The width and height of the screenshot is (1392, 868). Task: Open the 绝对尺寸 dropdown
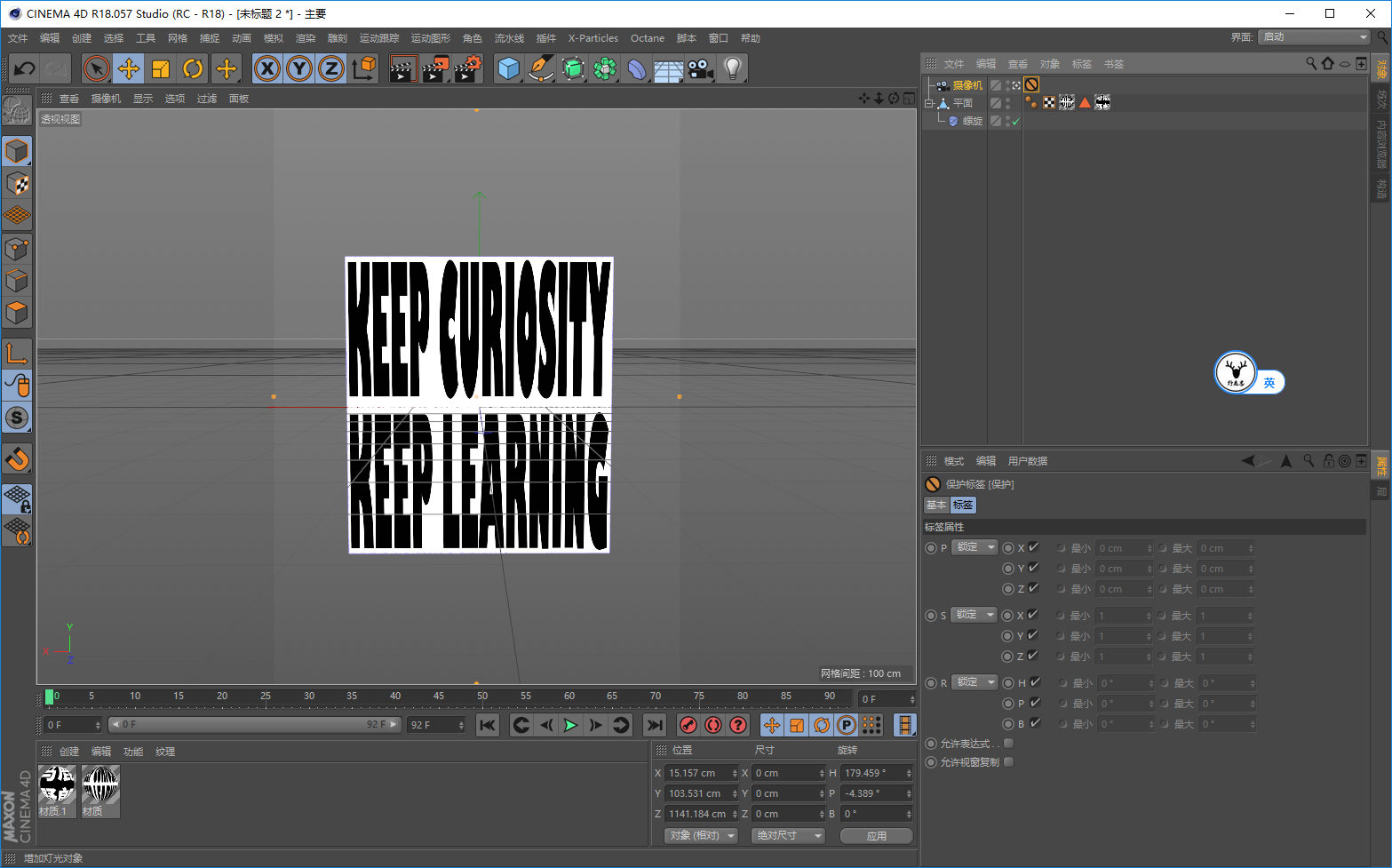coord(789,836)
